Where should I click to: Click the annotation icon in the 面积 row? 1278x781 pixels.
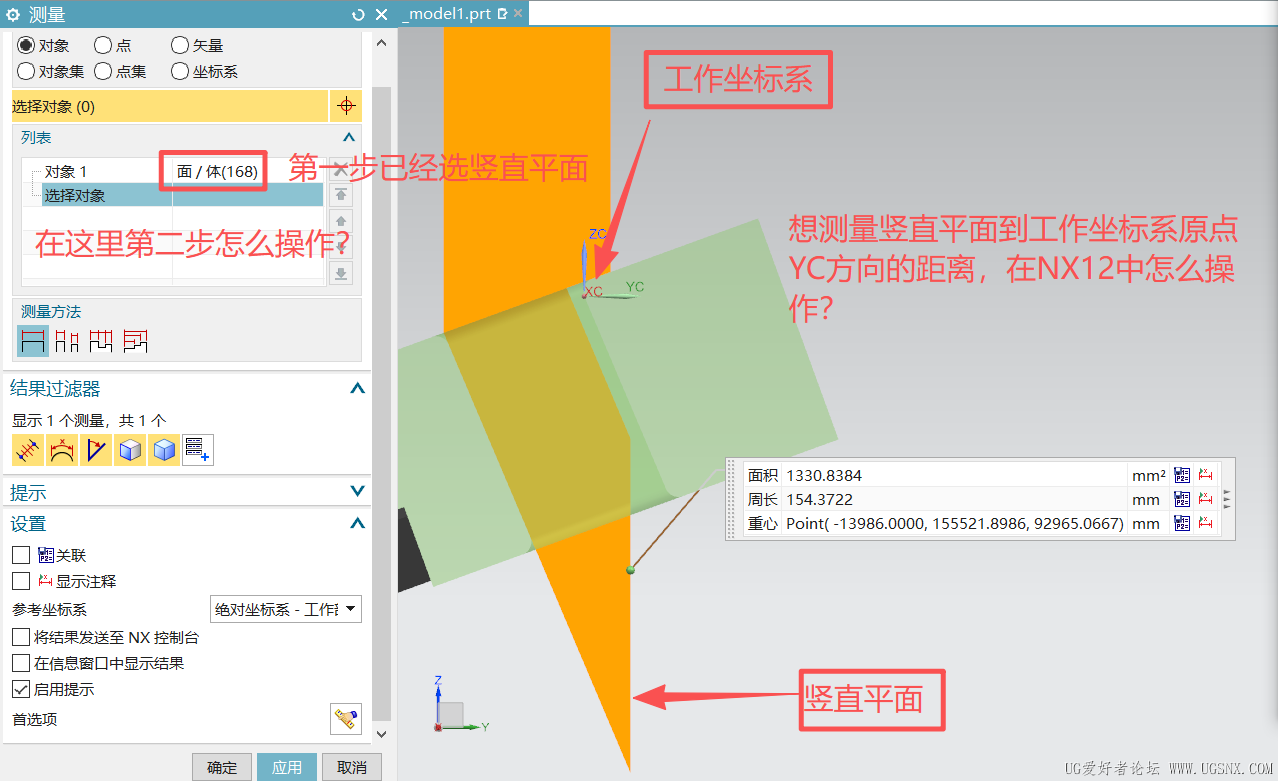[1205, 475]
